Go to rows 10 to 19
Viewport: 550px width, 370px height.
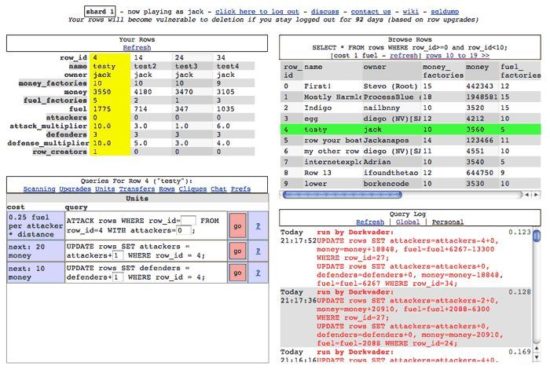[457, 55]
